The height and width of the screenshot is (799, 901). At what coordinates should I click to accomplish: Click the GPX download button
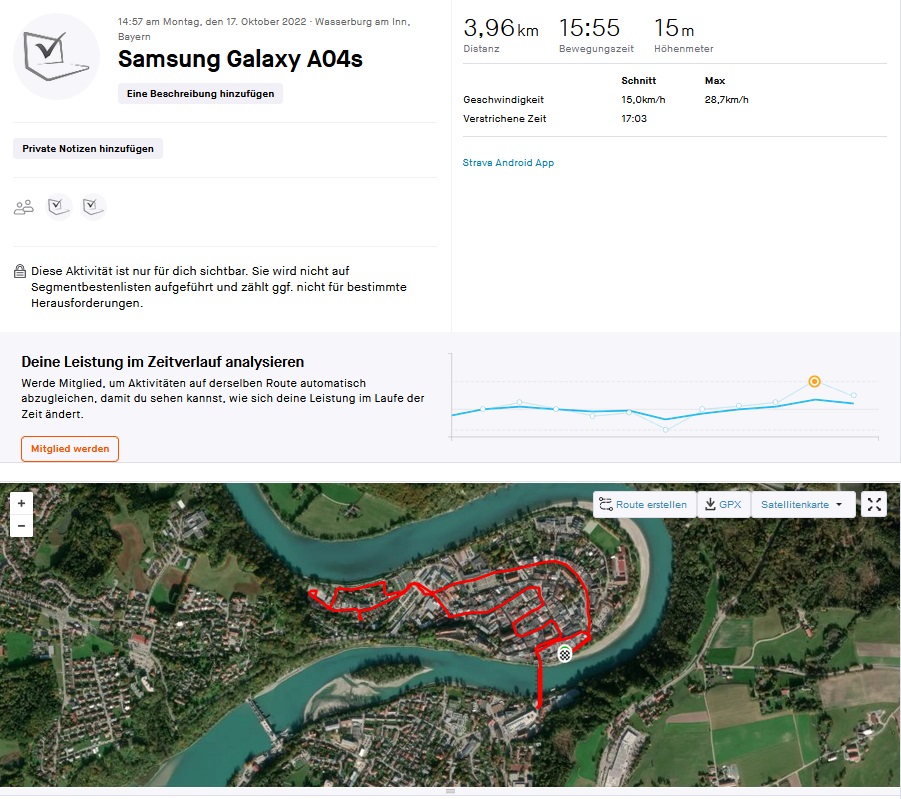pos(723,505)
